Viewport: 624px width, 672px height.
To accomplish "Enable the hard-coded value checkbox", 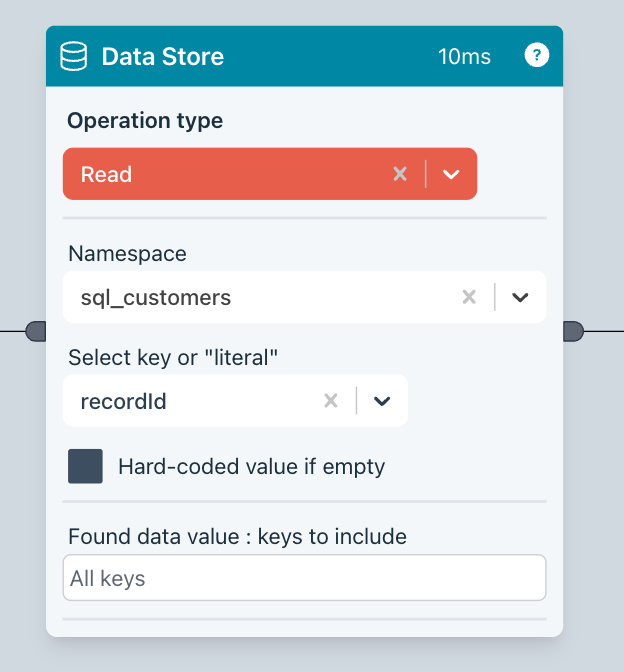I will click(85, 466).
